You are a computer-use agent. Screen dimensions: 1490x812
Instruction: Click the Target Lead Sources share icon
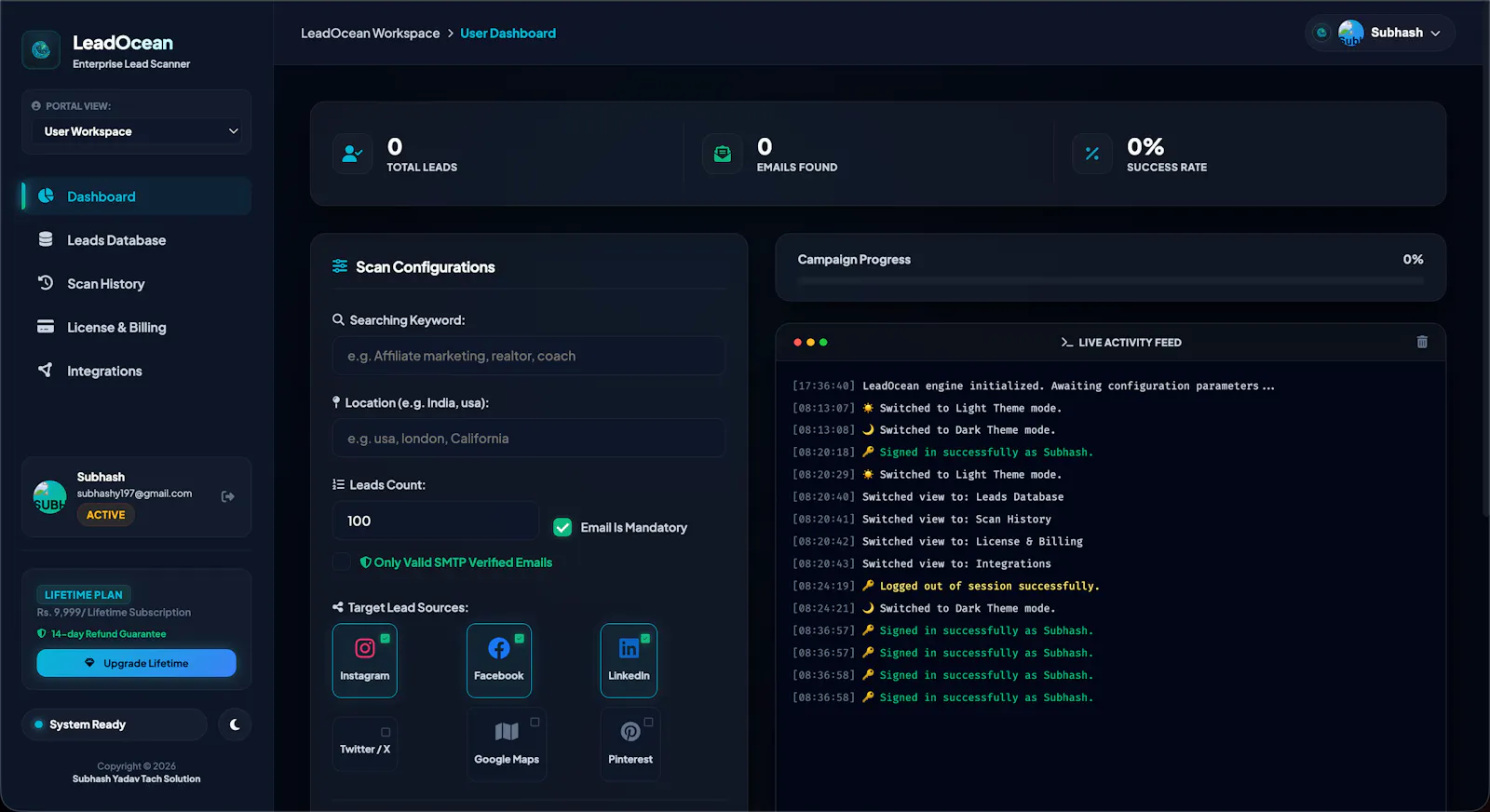pyautogui.click(x=338, y=607)
